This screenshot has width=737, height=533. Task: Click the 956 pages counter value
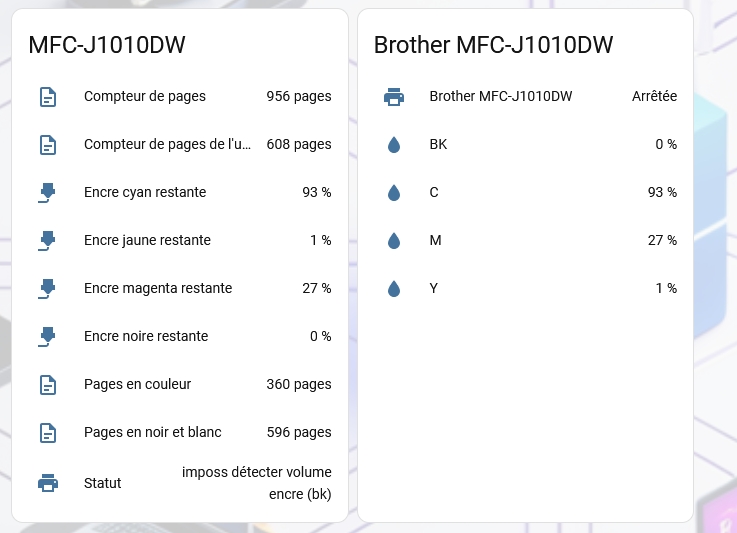tap(298, 97)
